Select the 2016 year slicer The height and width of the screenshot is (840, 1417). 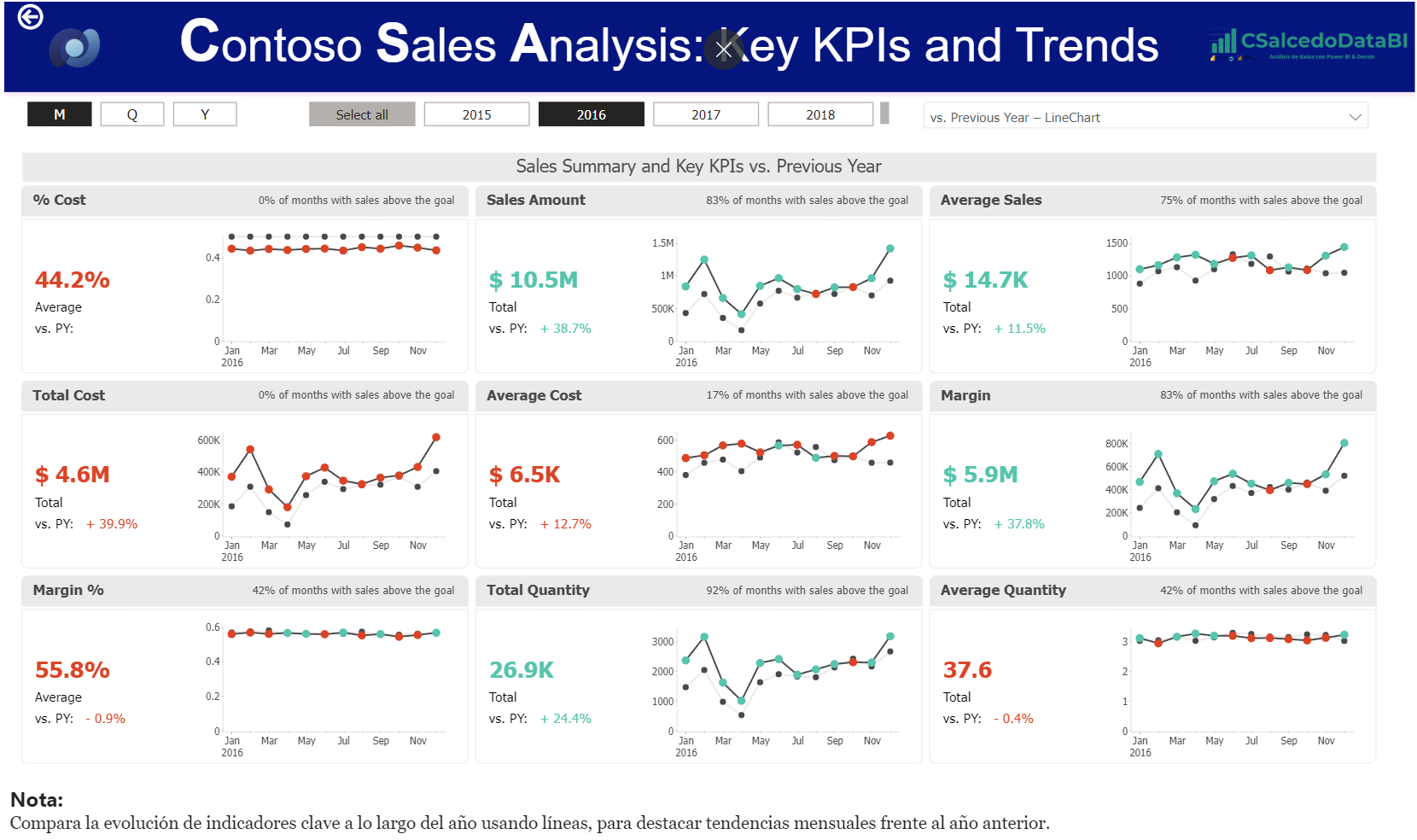[x=591, y=114]
